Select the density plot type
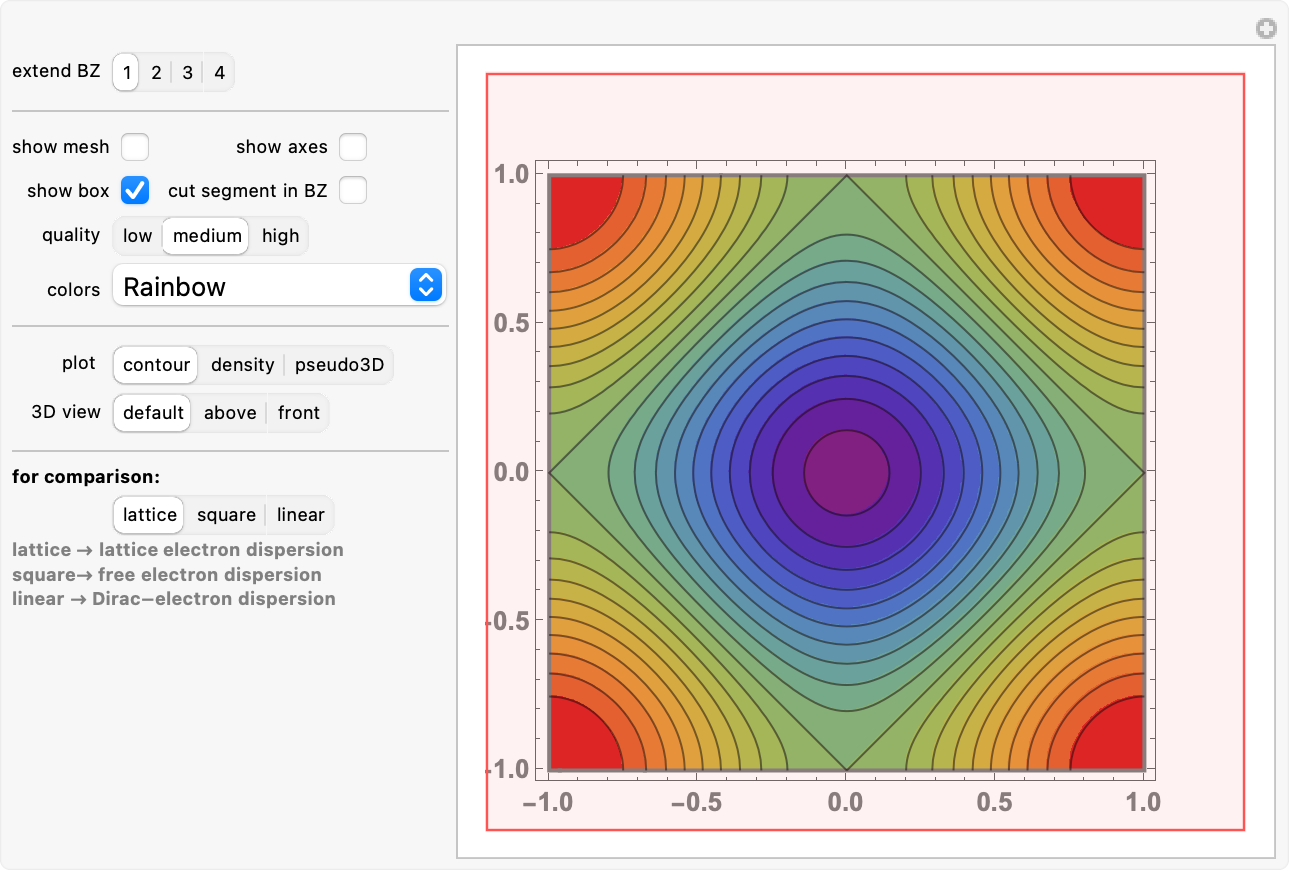This screenshot has width=1289, height=872. [242, 365]
